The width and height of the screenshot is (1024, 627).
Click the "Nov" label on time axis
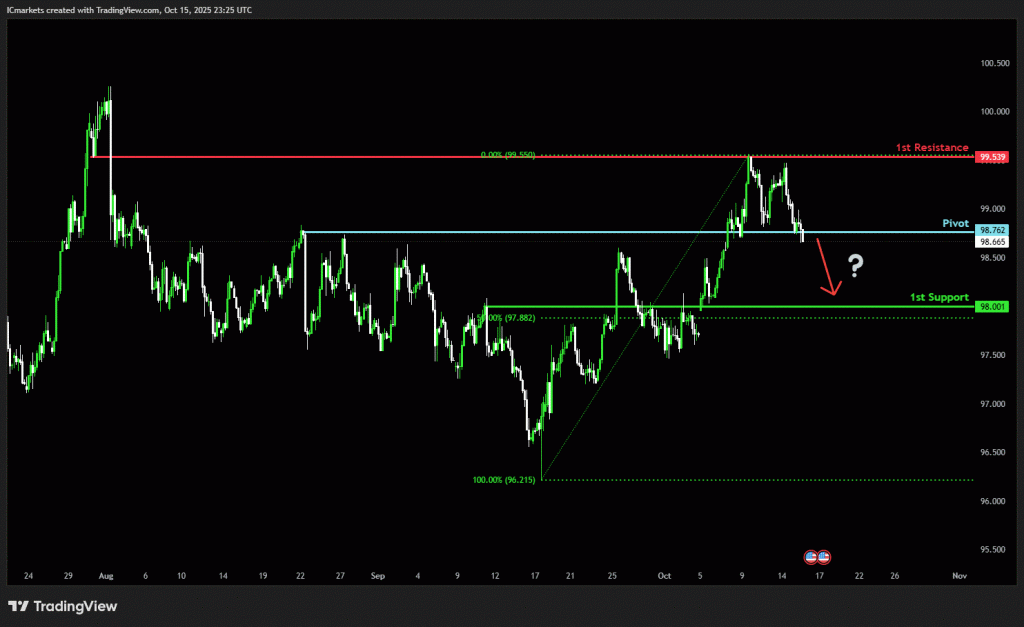(959, 576)
